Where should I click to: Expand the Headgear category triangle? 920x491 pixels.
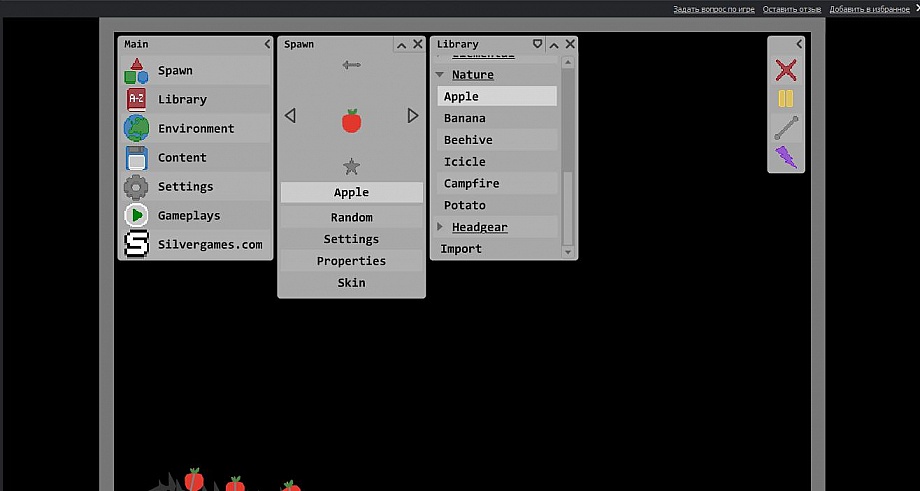[x=440, y=226]
